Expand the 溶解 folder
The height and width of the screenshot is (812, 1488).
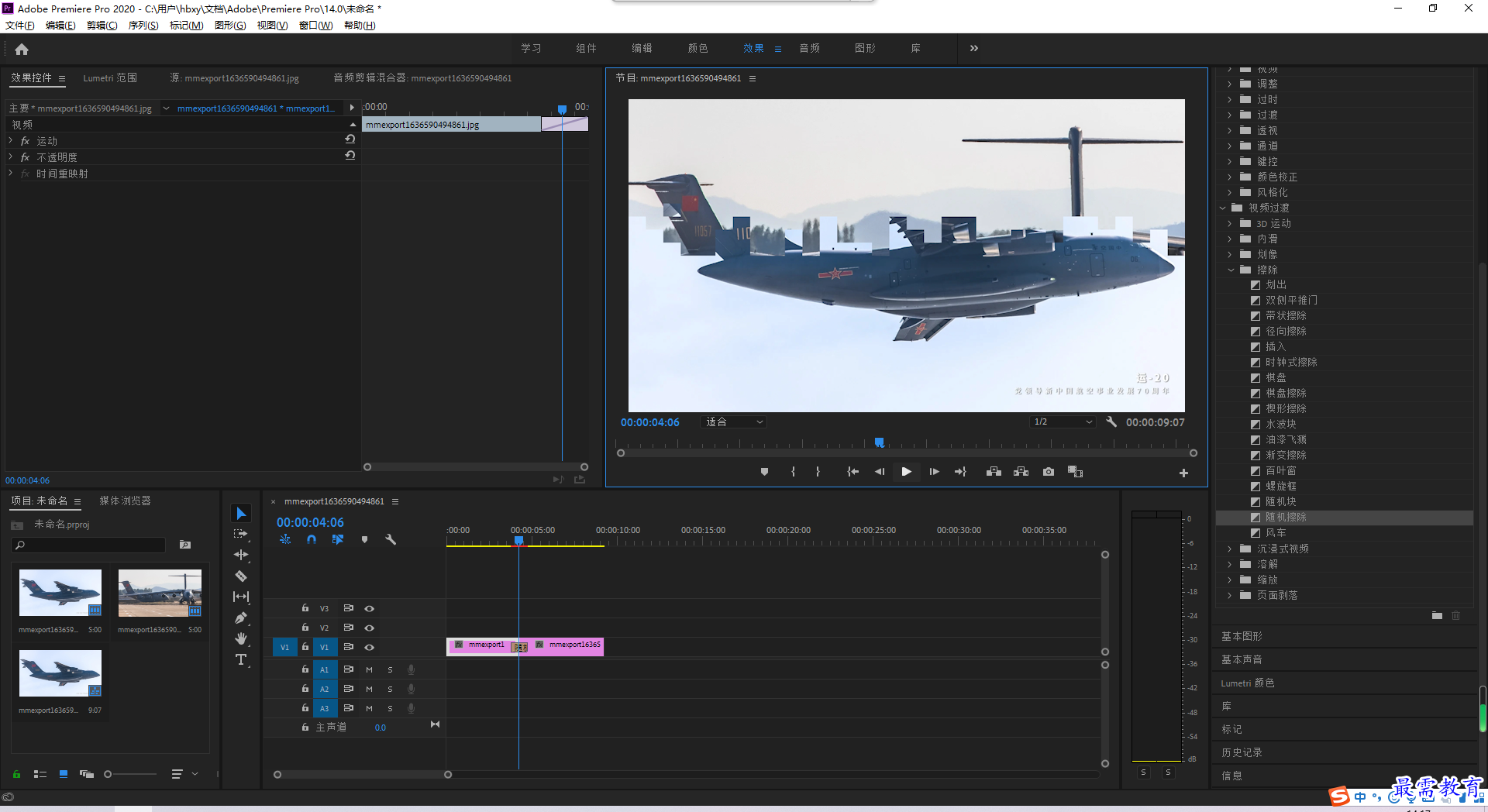tap(1230, 564)
